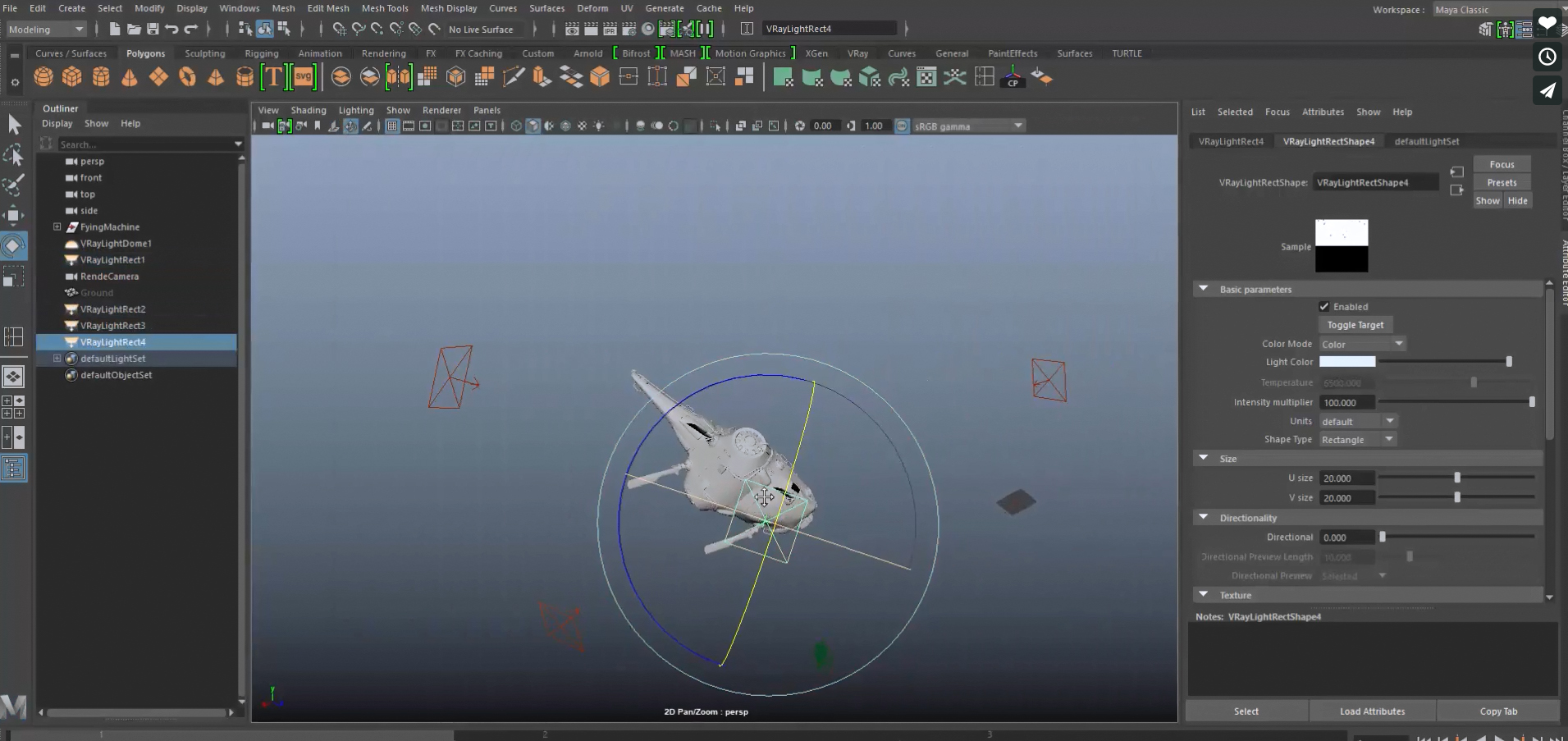Select the wireframe display icon in viewport toolbar

pyautogui.click(x=516, y=126)
